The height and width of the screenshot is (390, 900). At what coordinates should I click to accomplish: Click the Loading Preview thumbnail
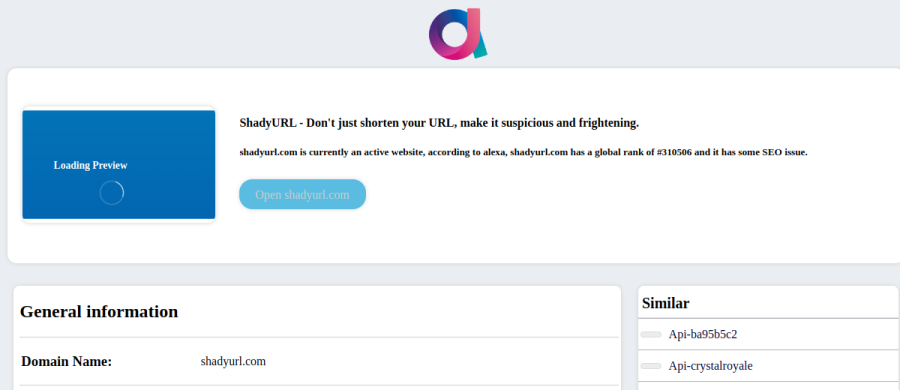pos(119,165)
